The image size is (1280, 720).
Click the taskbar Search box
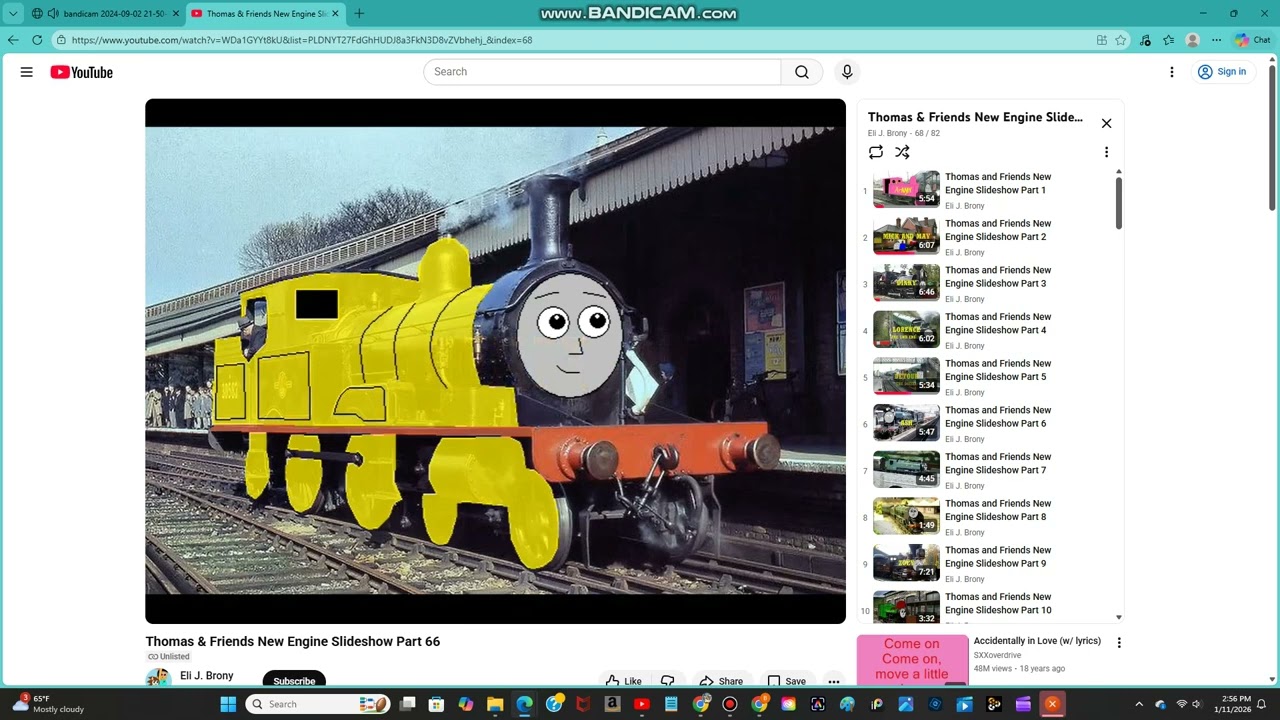click(318, 704)
